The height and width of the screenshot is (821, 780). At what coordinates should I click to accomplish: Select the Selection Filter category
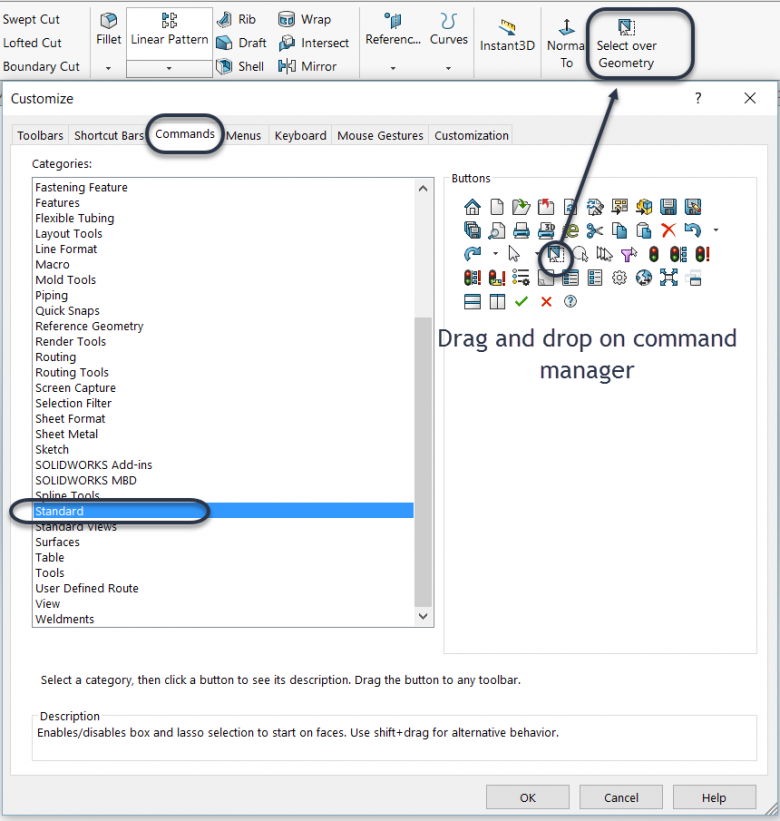[224, 403]
